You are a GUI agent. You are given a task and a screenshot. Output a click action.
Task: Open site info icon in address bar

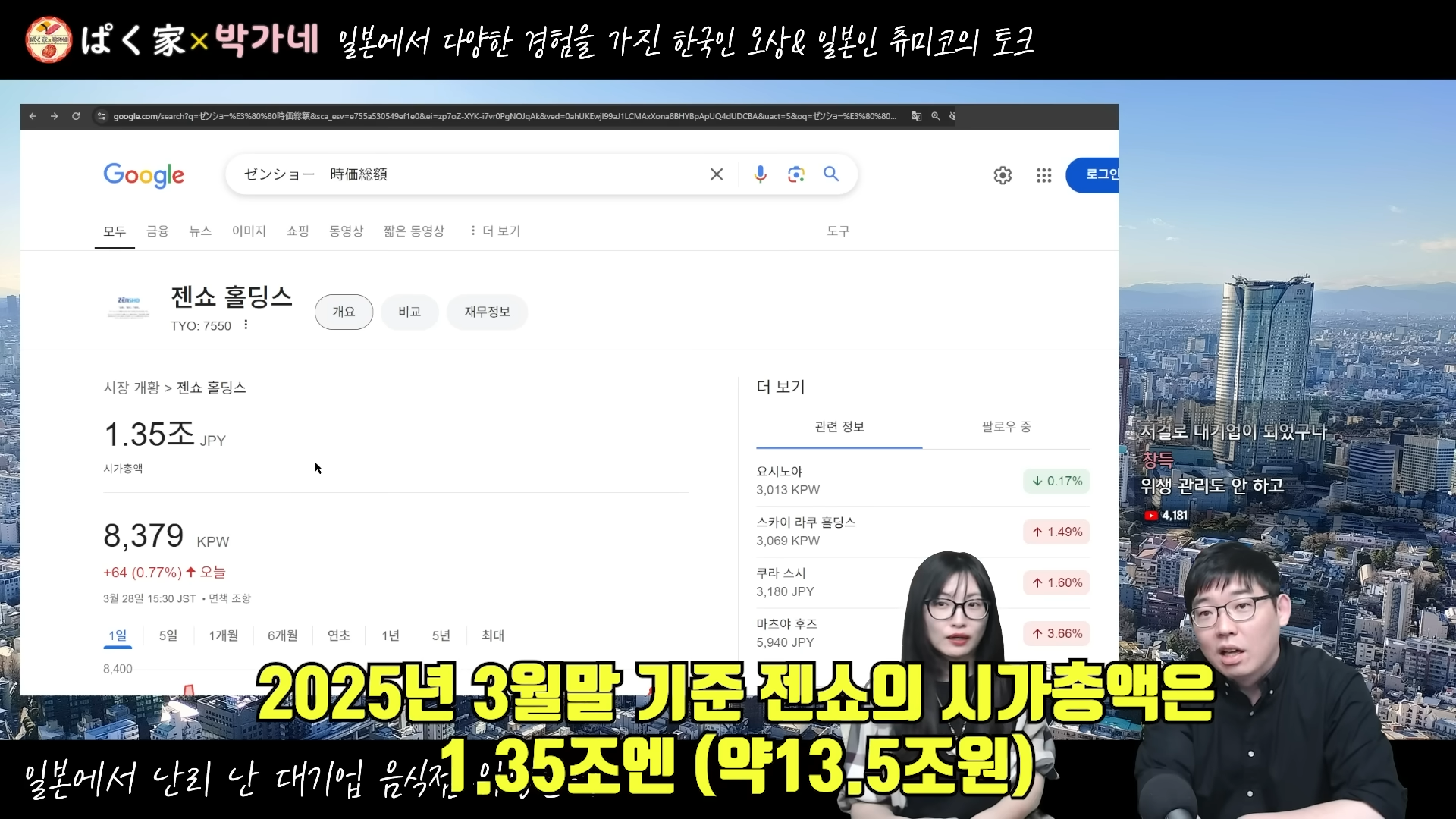[x=101, y=116]
